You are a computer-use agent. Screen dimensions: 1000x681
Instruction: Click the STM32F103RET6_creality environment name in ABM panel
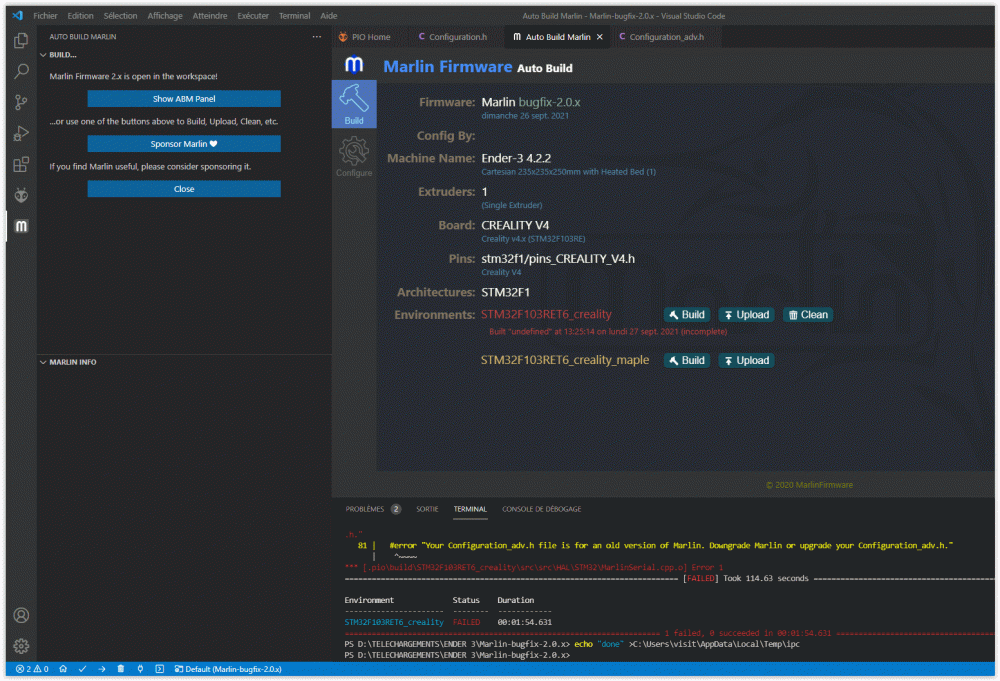coord(546,314)
